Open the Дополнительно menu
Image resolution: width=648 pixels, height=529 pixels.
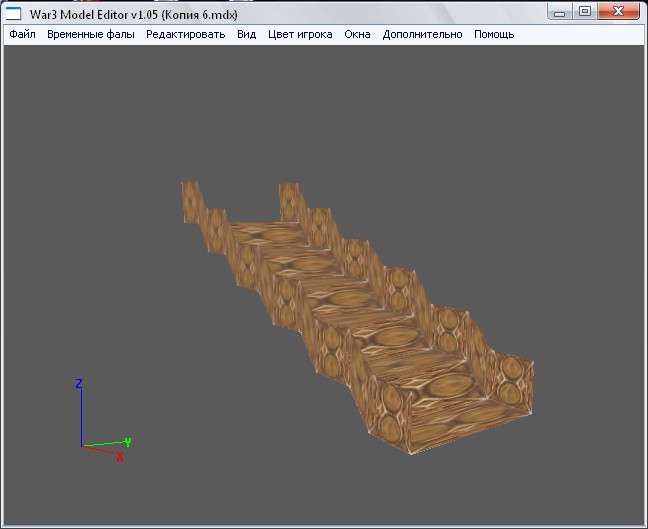(x=422, y=34)
